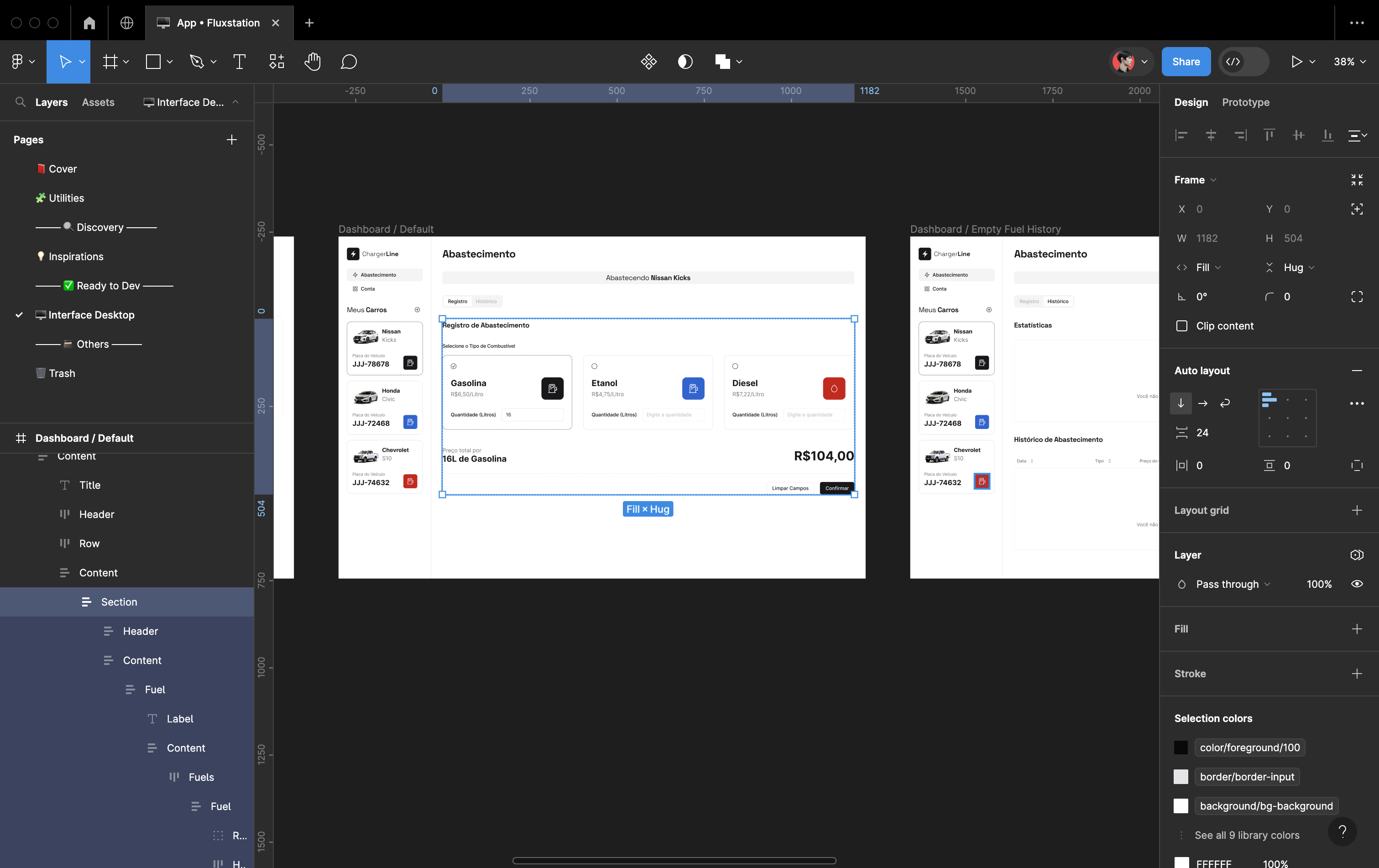Add a Stroke with plus

point(1357,673)
